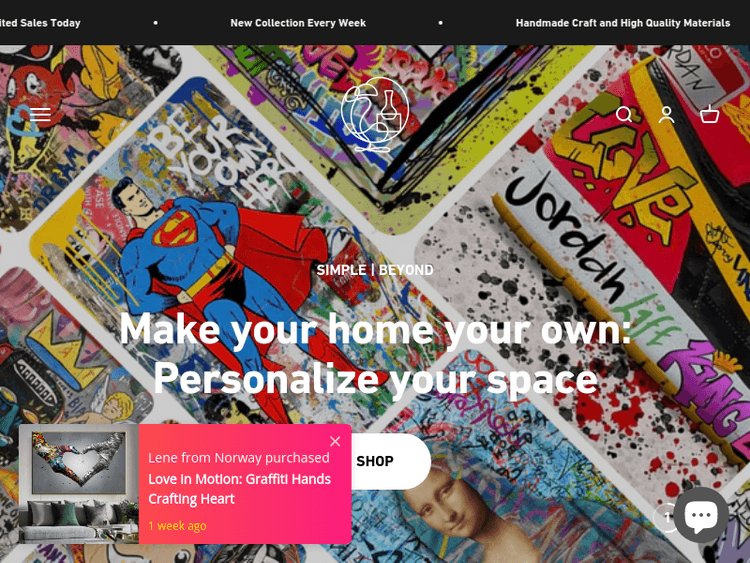750x563 pixels.
Task: Click 'Personalize your space' headline line
Action: (x=375, y=379)
